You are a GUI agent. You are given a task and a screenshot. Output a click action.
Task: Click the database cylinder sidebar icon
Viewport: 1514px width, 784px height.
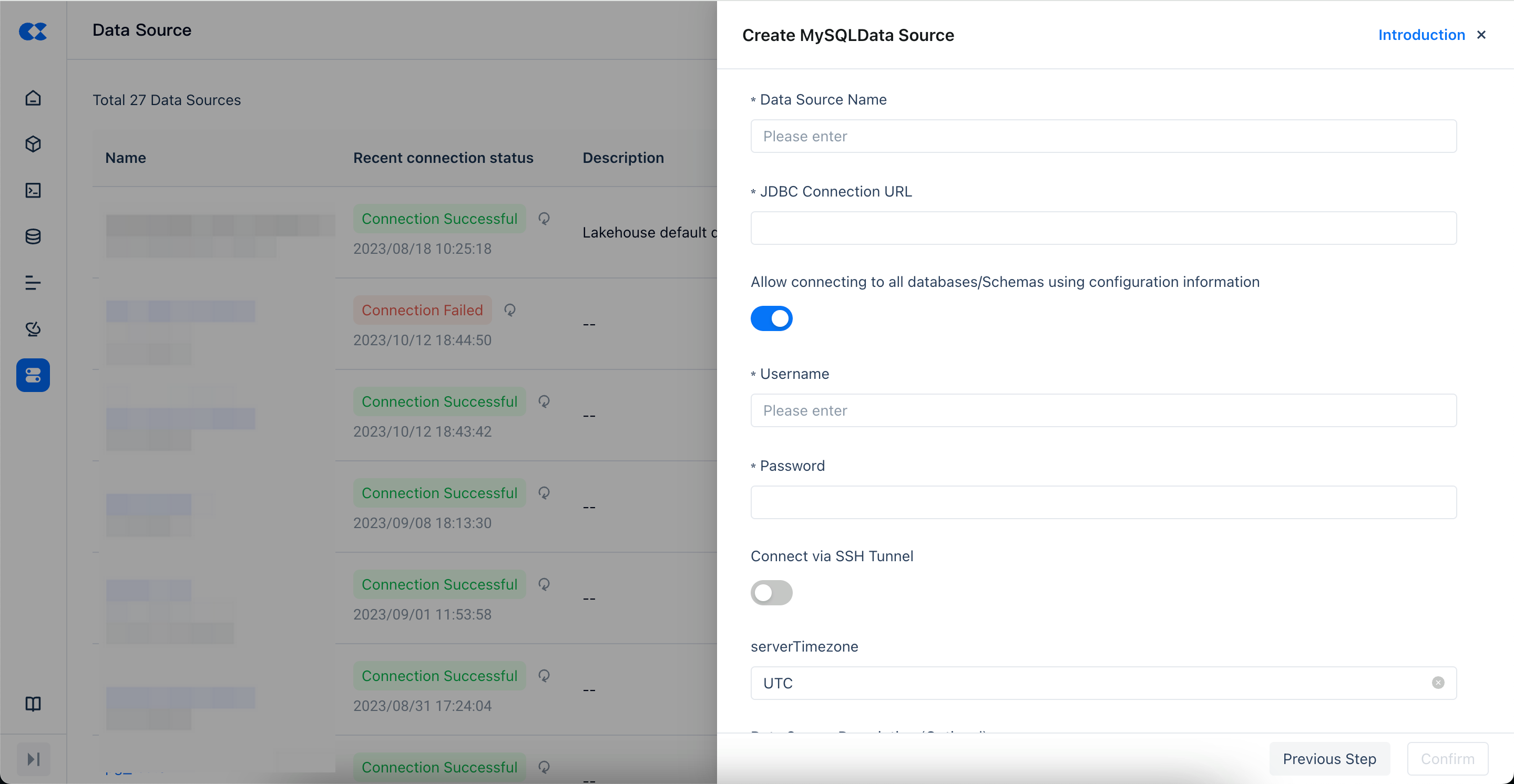click(33, 236)
